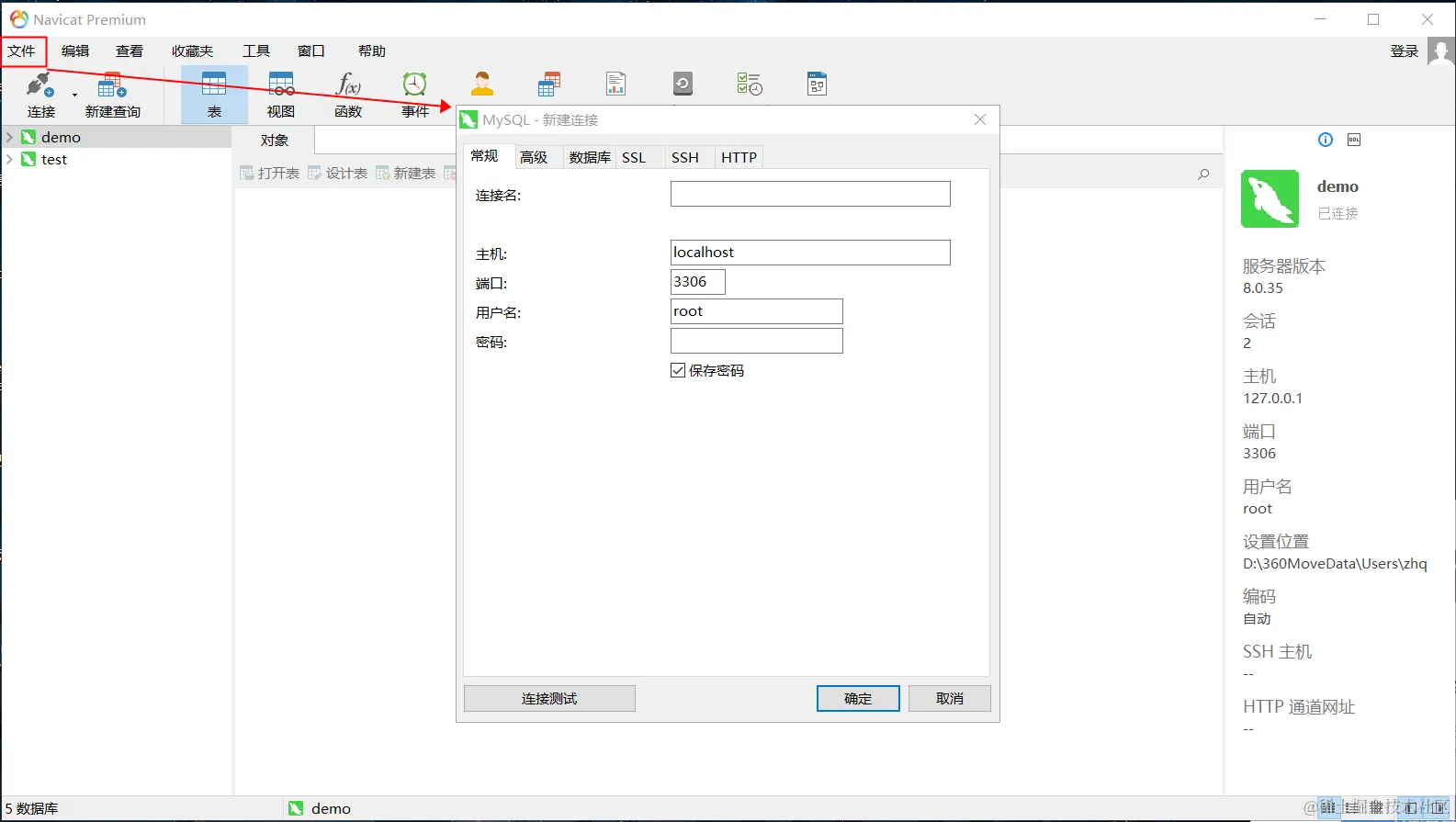Focus the 主机 field containing localhost
Image resolution: width=1456 pixels, height=822 pixels.
click(x=810, y=253)
